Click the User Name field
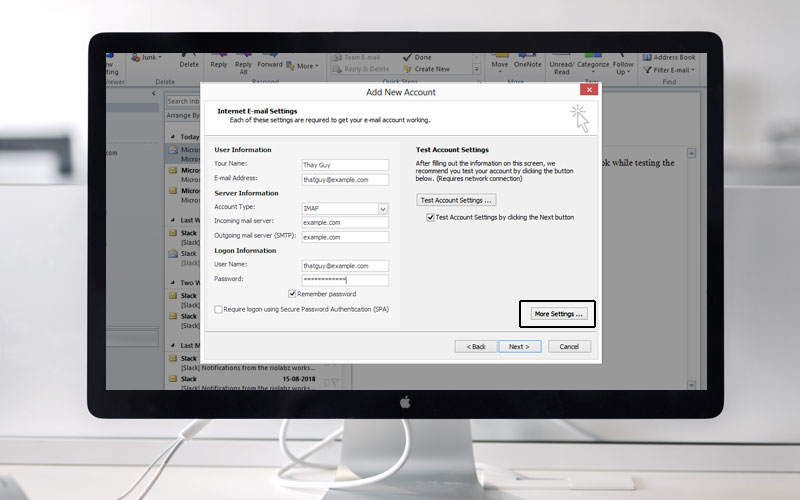This screenshot has height=500, width=800. coord(345,266)
